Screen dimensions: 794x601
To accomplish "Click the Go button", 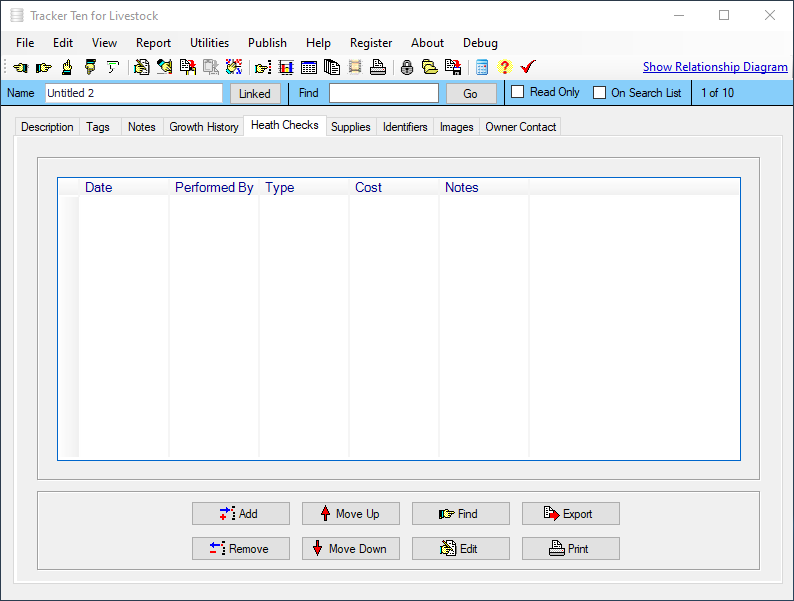I will [x=471, y=93].
